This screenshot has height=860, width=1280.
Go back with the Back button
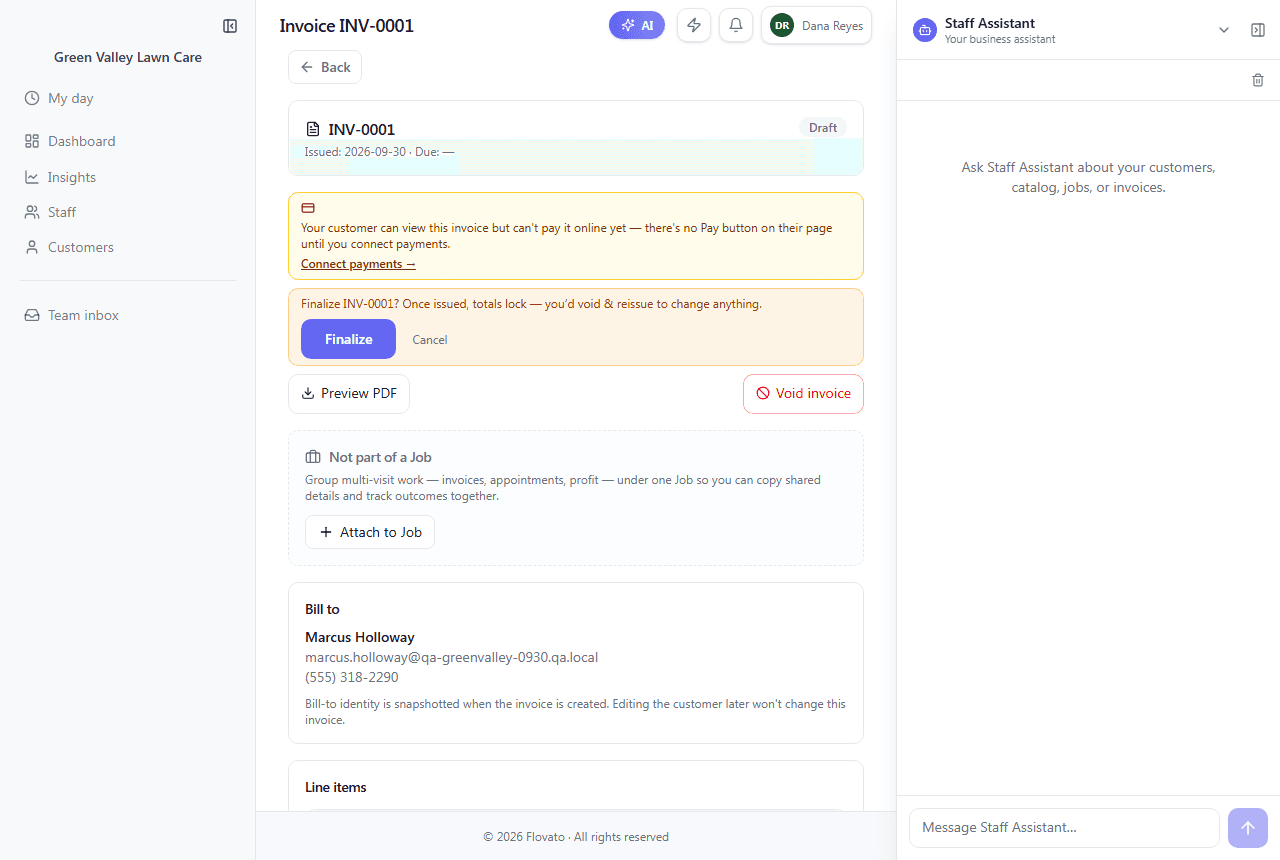pos(325,67)
